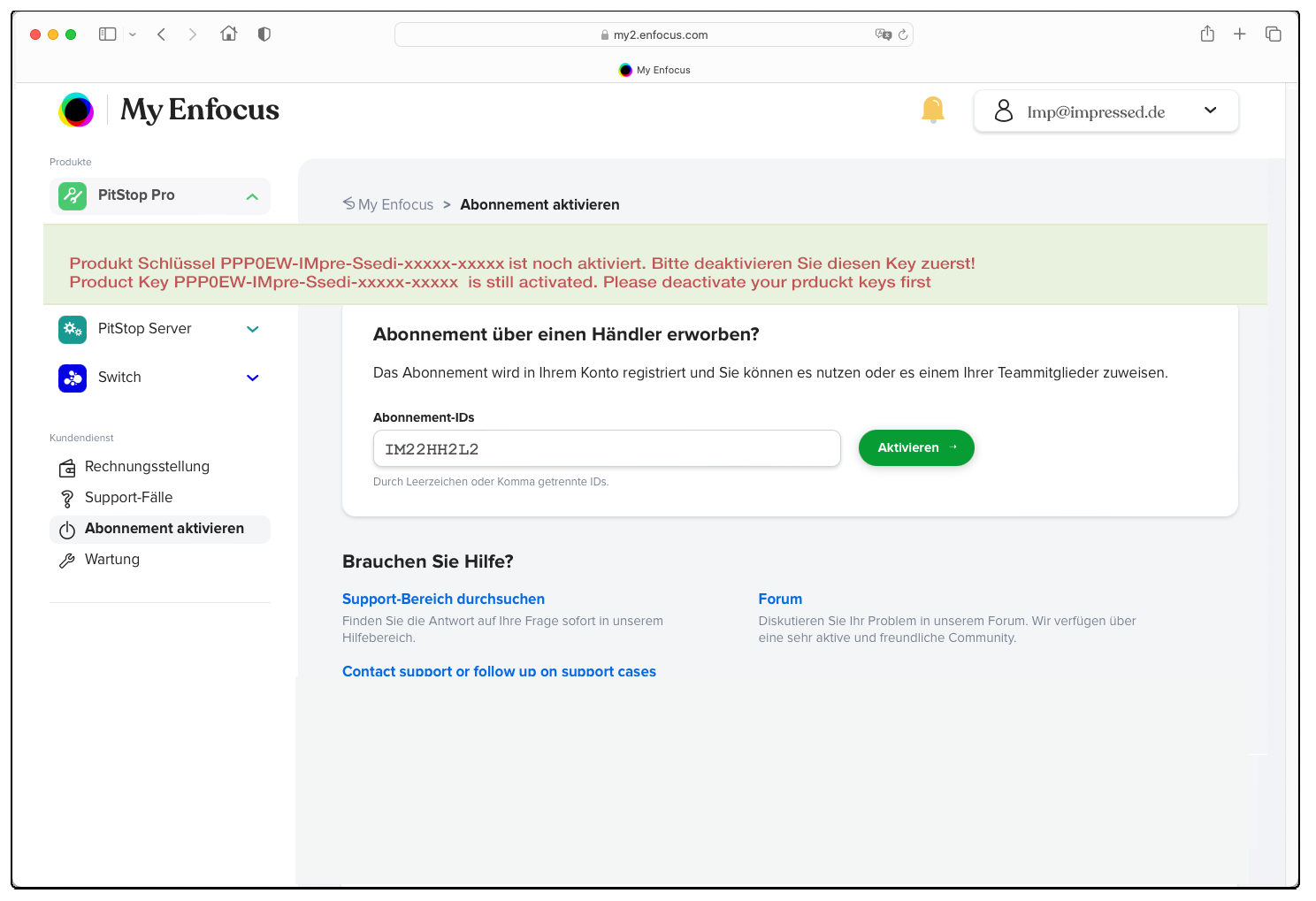Click the PitStop Server icon
Viewport: 1316px width, 901px height.
(73, 329)
